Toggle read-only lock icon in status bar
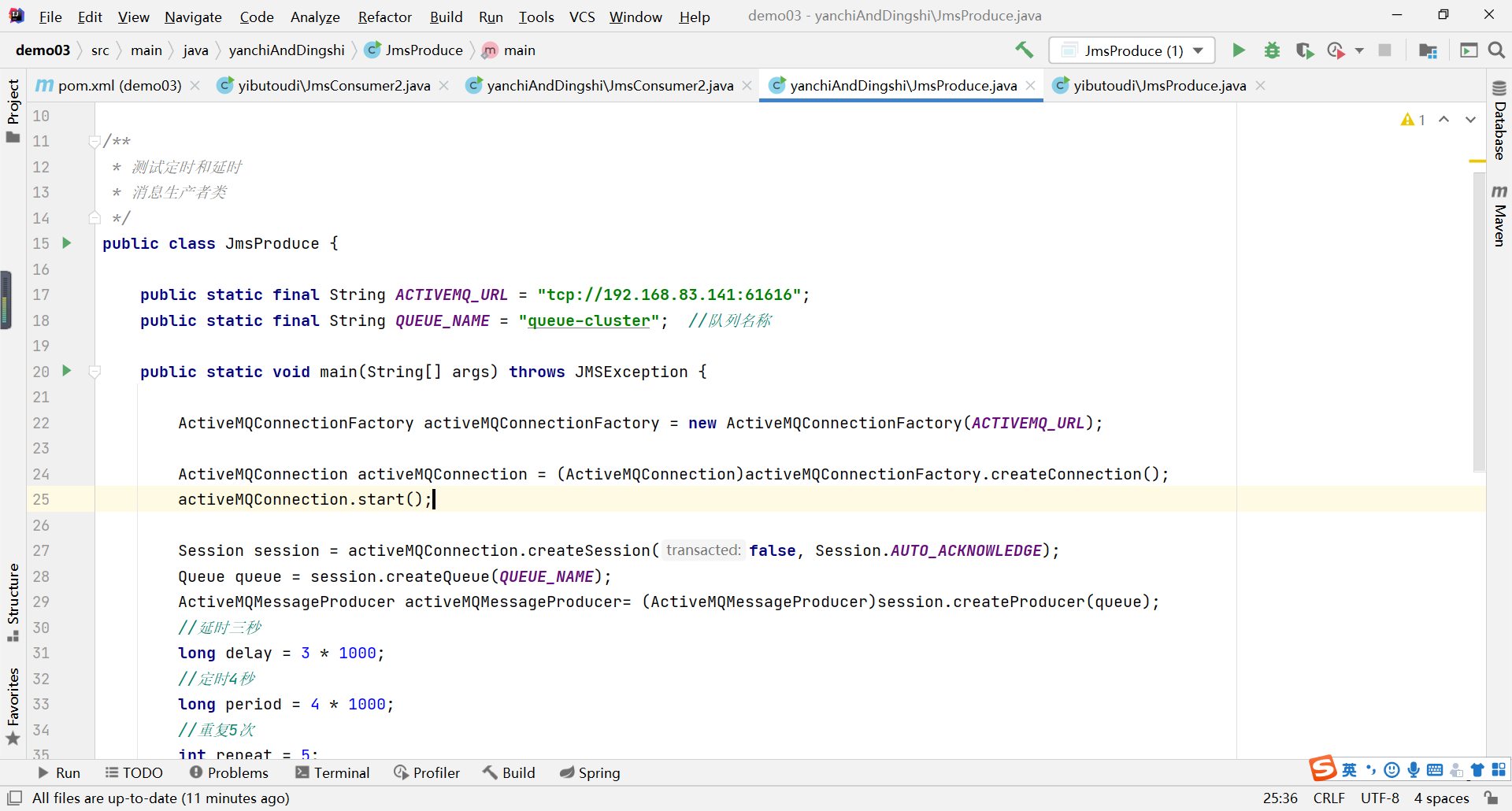 tap(1491, 798)
